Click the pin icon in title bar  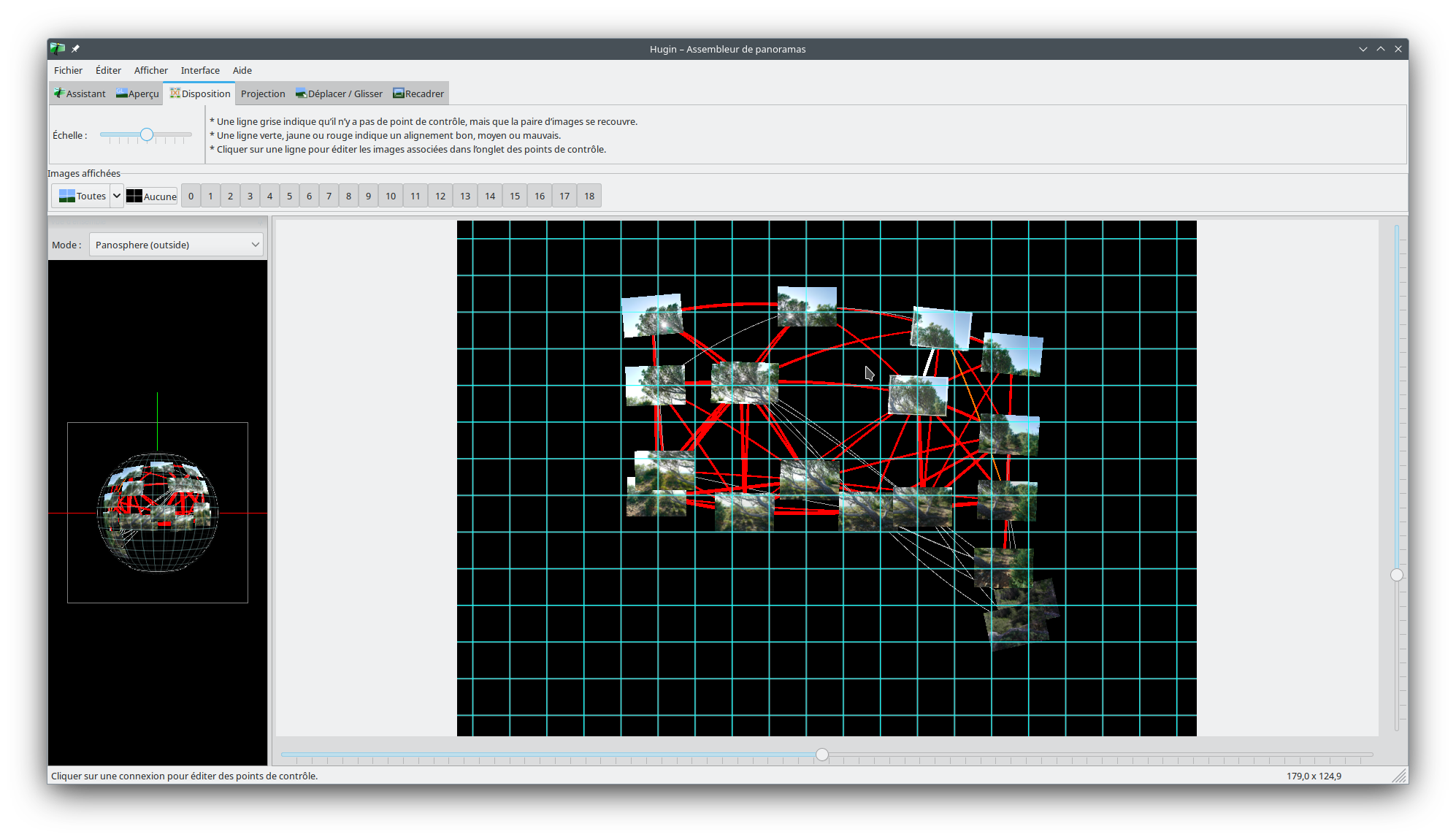75,49
